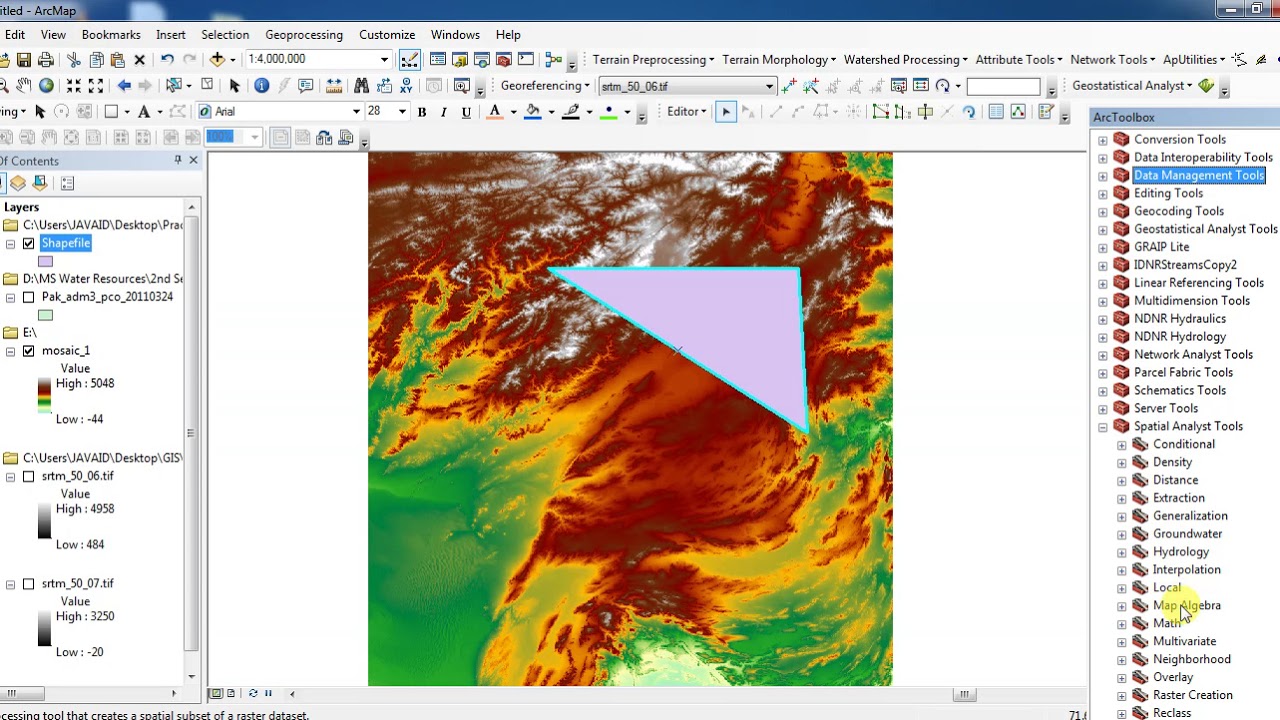This screenshot has height=720, width=1280.
Task: Open the Watershed Processing menu button
Action: [905, 60]
